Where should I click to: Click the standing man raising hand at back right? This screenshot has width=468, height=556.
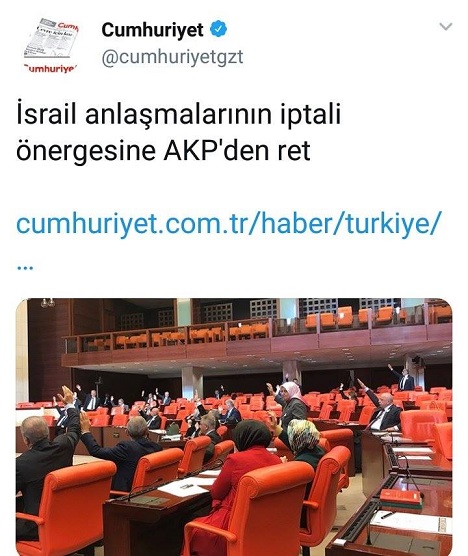coord(403,378)
